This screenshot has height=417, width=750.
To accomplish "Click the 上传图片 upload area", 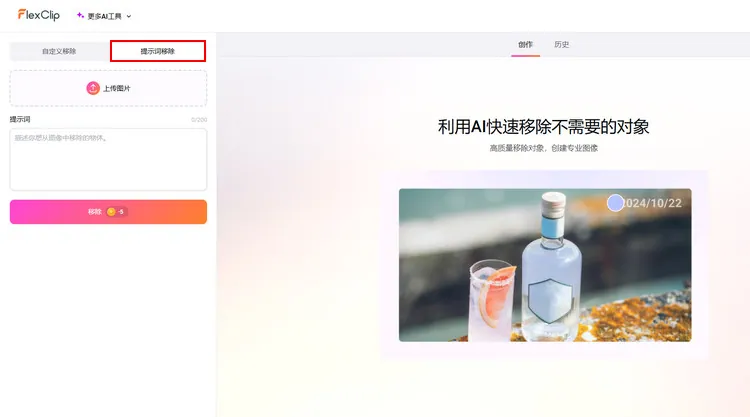I will [108, 88].
